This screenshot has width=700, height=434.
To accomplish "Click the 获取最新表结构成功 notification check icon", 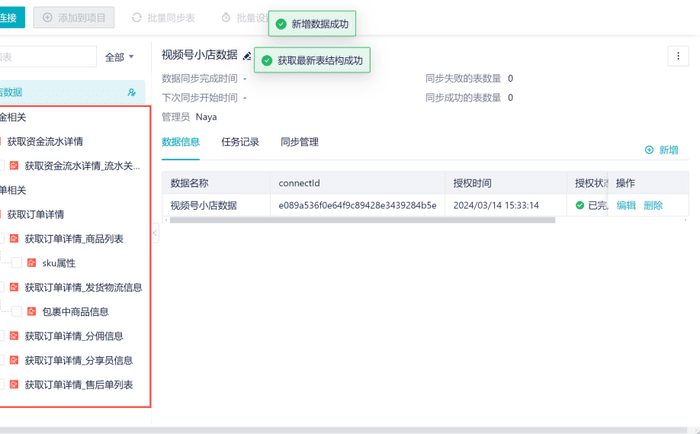I will (x=267, y=60).
